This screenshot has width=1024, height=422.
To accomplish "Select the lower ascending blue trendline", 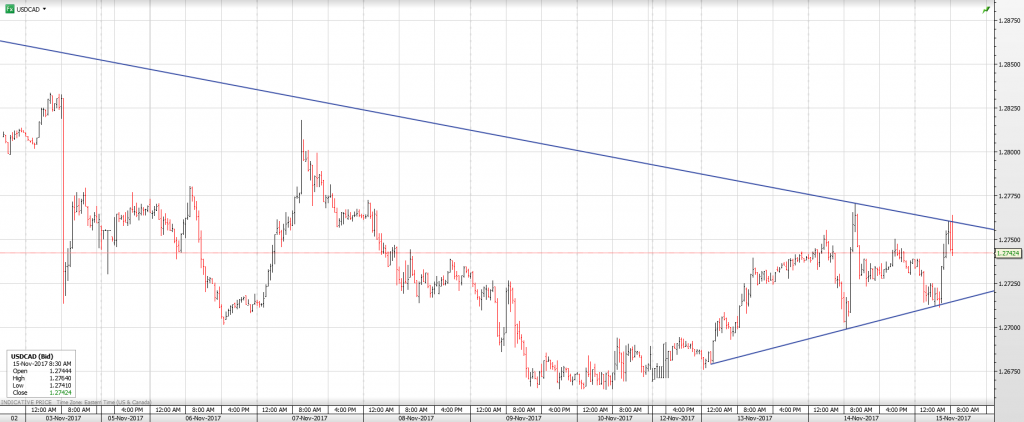I will point(850,326).
